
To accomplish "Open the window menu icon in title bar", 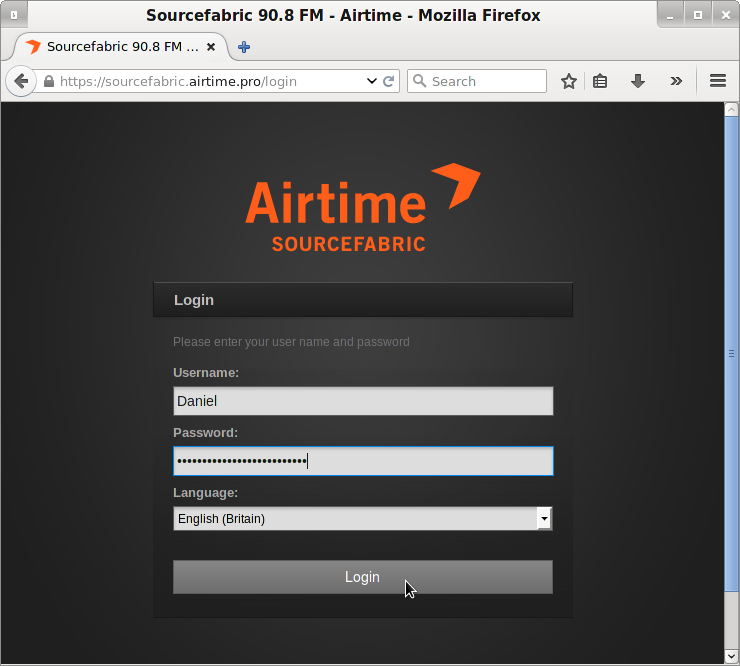I will [x=14, y=15].
